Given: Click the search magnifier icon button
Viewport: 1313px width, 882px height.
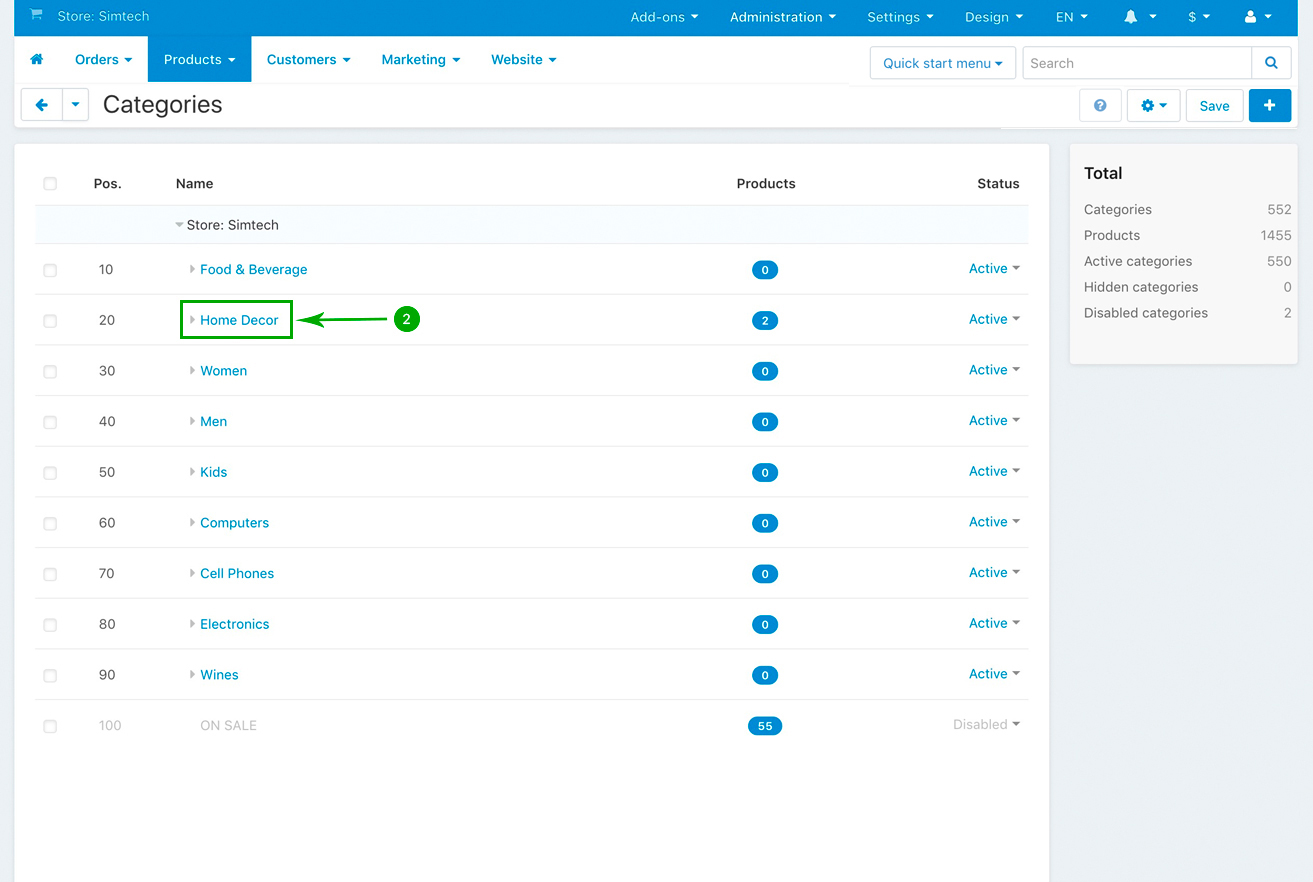Looking at the screenshot, I should (1270, 63).
